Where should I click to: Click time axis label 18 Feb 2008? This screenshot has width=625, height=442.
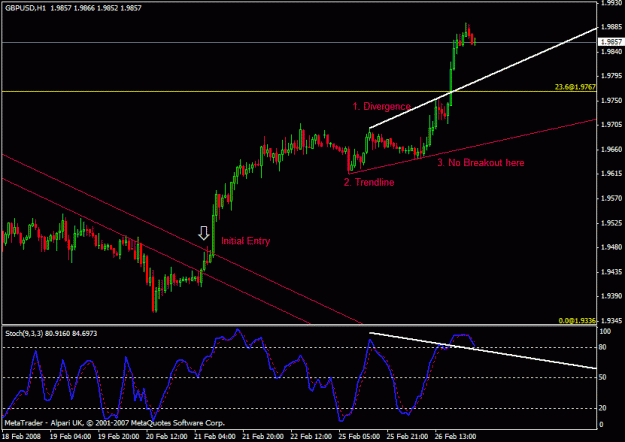click(21, 436)
